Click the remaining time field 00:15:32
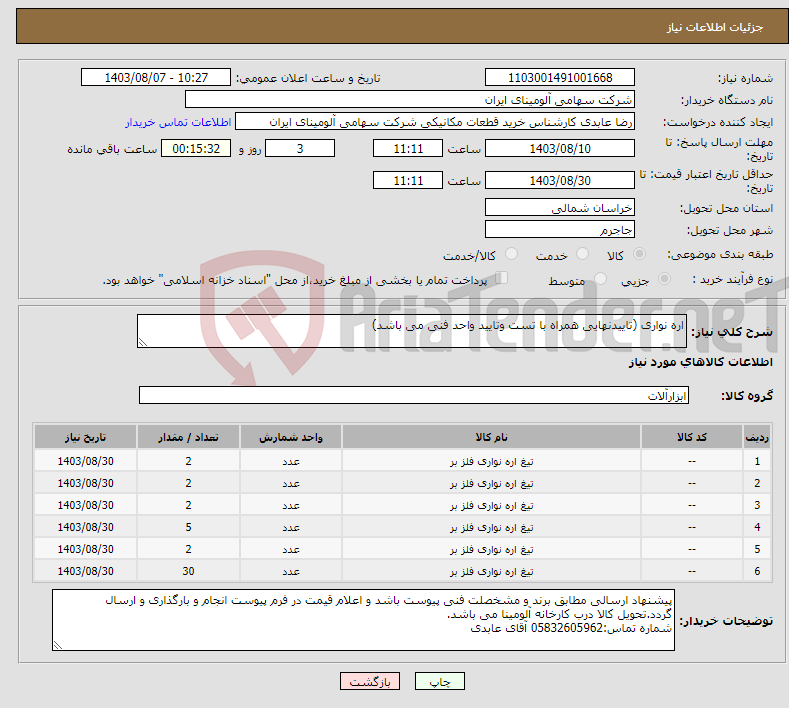The image size is (789, 708). (196, 148)
